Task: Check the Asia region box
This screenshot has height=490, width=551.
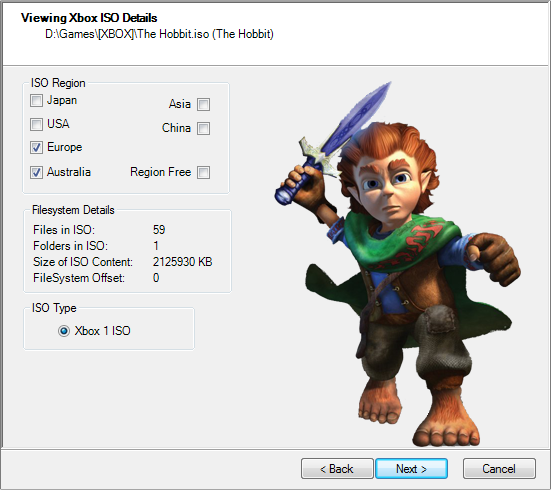Action: (203, 104)
